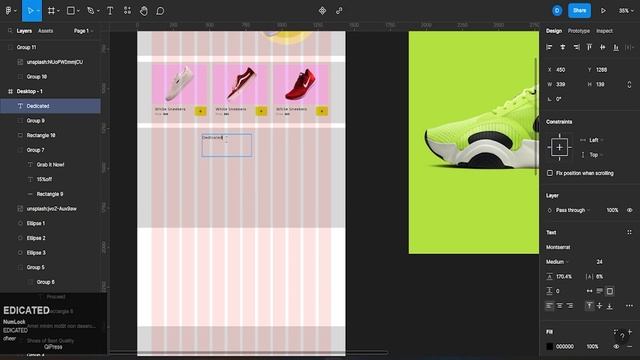Image resolution: width=640 pixels, height=360 pixels.
Task: Switch to the Layers tab
Action: pos(24,31)
